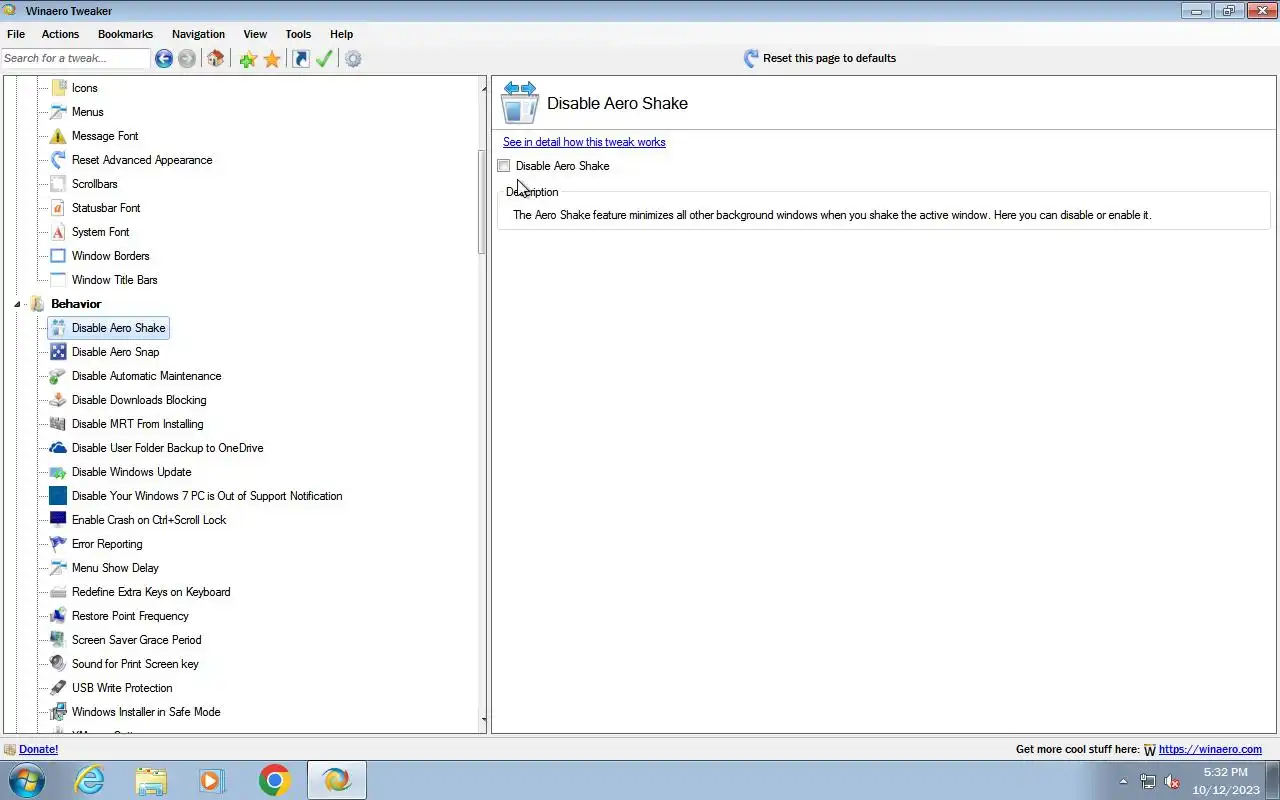This screenshot has height=800, width=1280.
Task: Select Window Title Bars in the tree
Action: (114, 280)
